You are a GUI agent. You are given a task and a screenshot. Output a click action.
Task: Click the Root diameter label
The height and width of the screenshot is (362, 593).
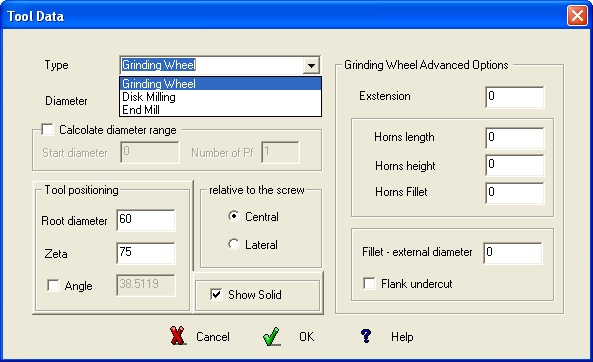click(74, 221)
